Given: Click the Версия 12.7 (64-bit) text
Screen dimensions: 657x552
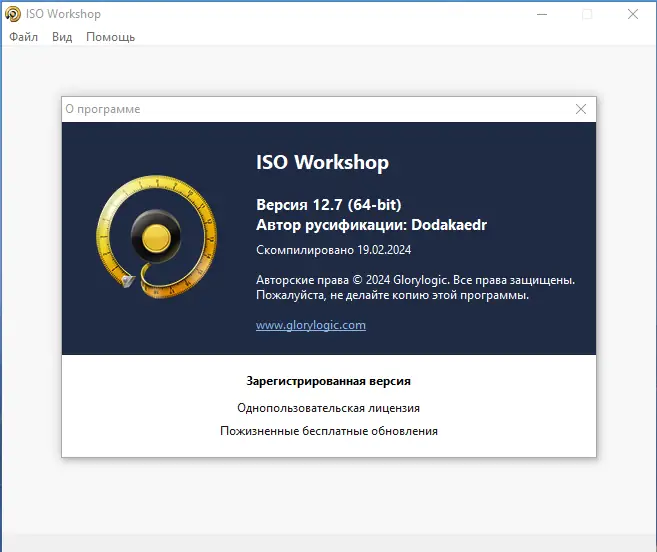Looking at the screenshot, I should 329,205.
